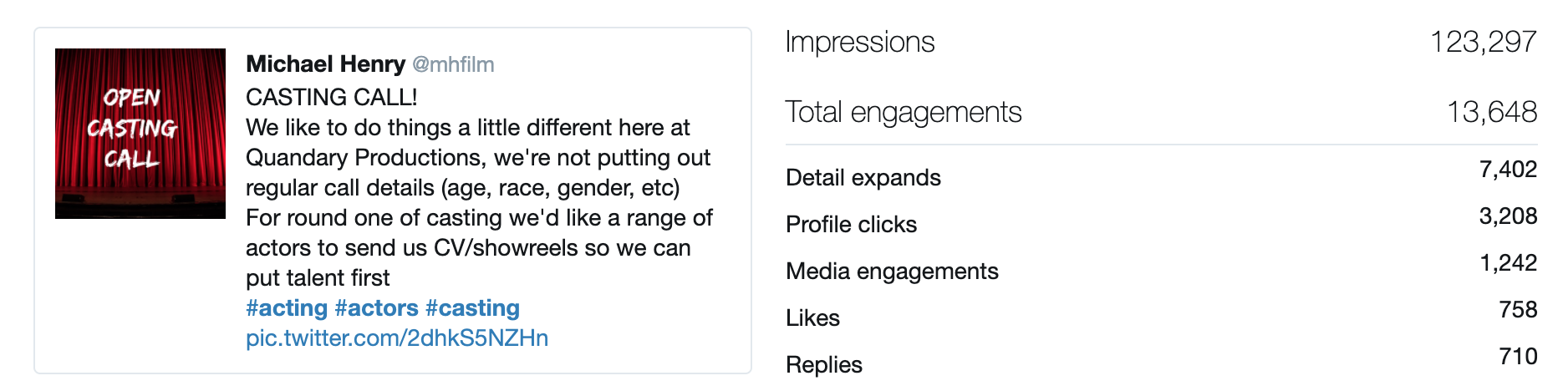Select the #acting hashtag

(x=287, y=308)
